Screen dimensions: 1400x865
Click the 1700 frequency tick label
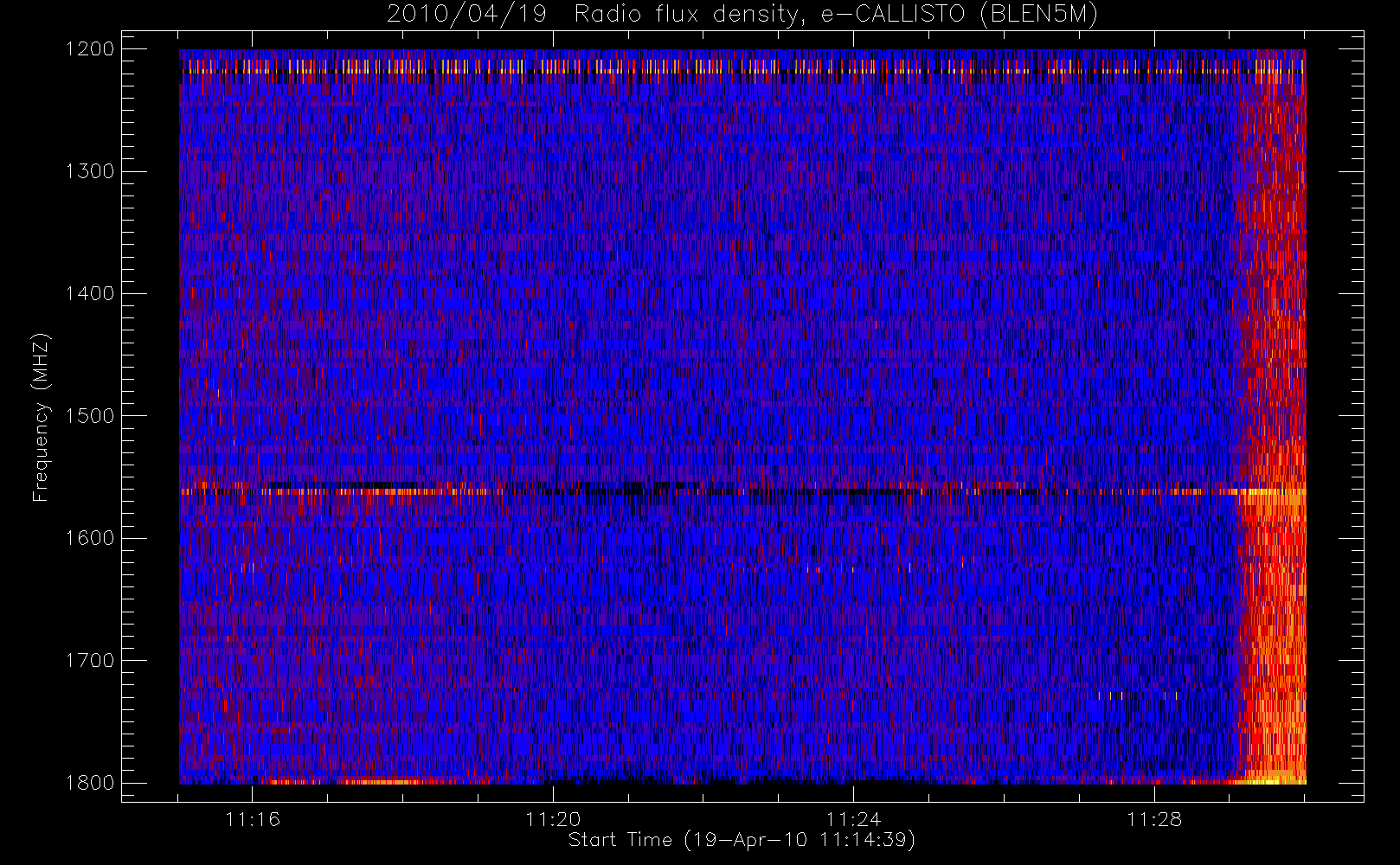90,661
